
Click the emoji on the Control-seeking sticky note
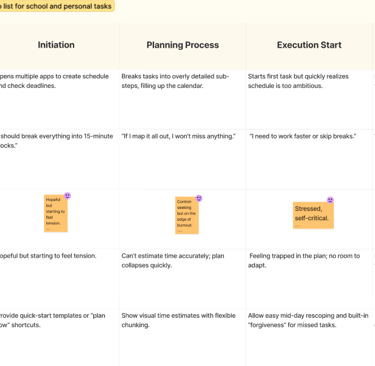pos(199,198)
